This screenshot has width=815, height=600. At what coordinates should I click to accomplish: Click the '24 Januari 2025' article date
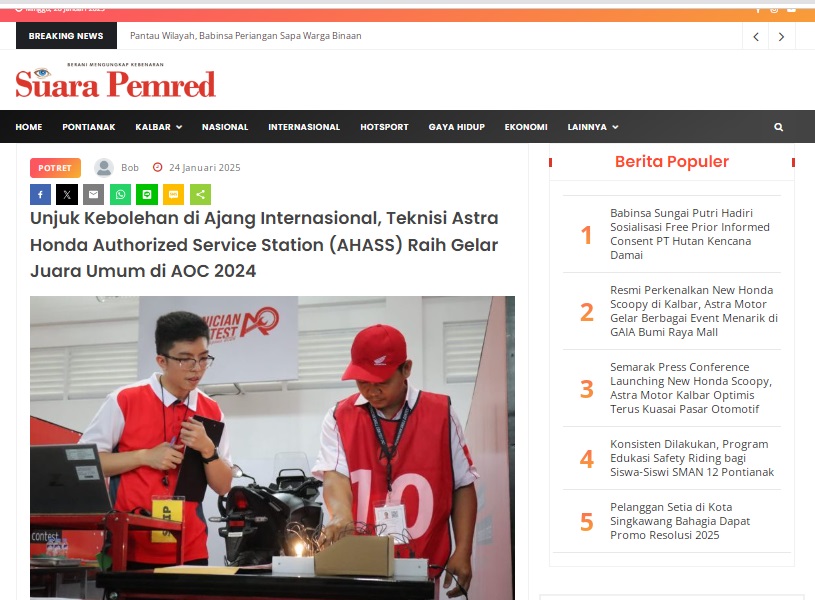coord(205,167)
